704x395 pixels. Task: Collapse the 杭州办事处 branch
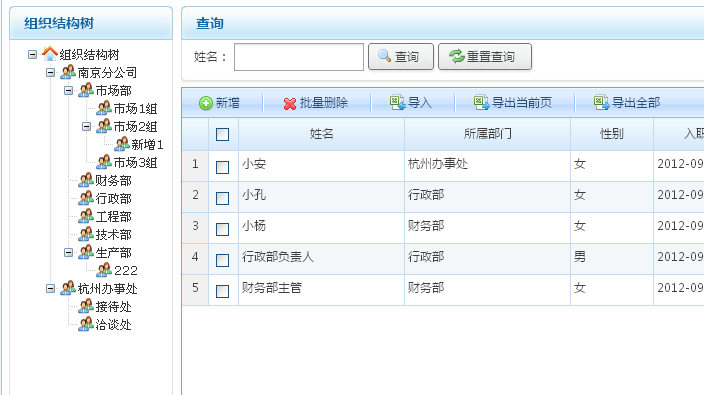50,288
